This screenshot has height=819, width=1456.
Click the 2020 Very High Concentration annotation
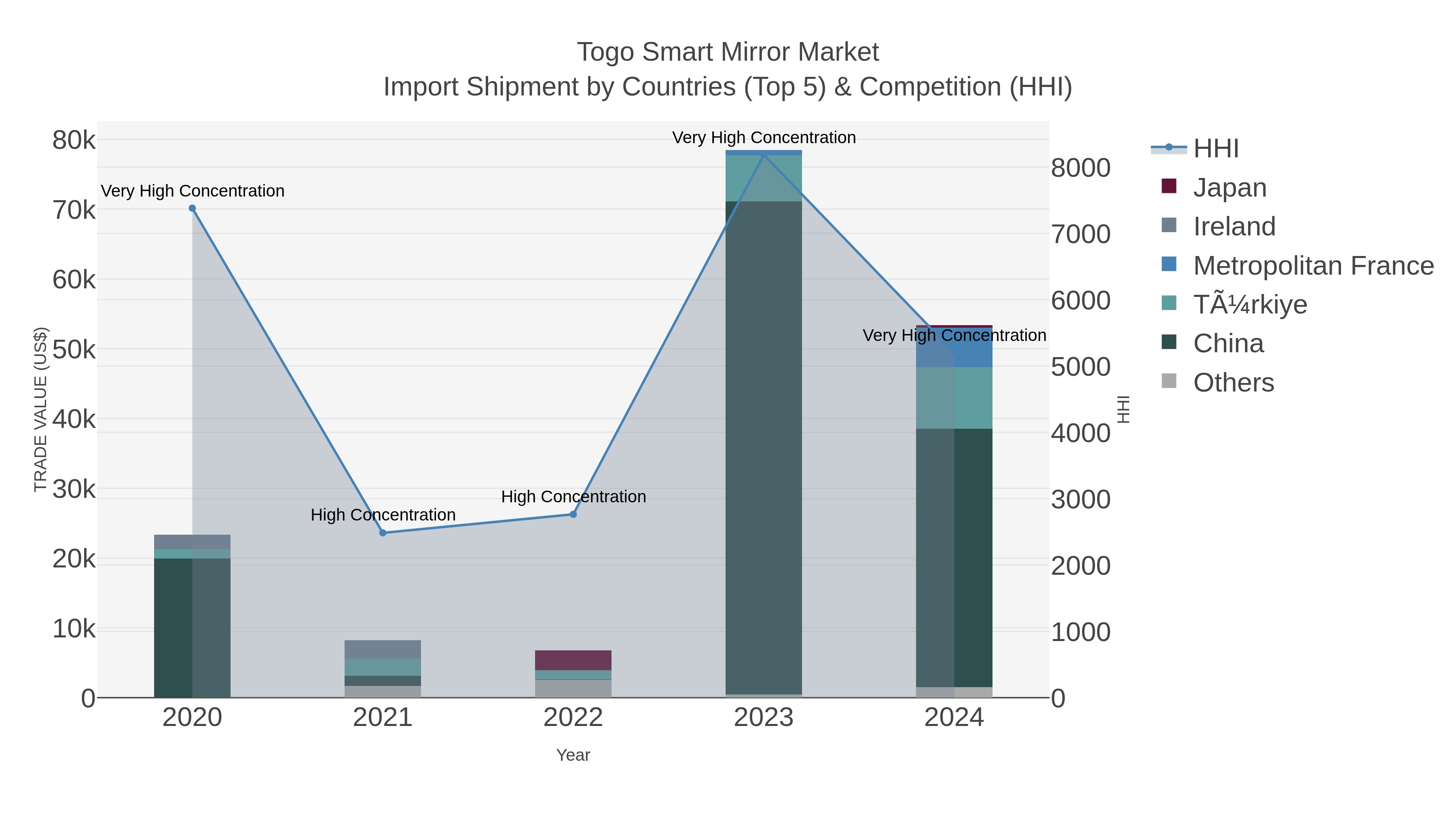click(193, 191)
